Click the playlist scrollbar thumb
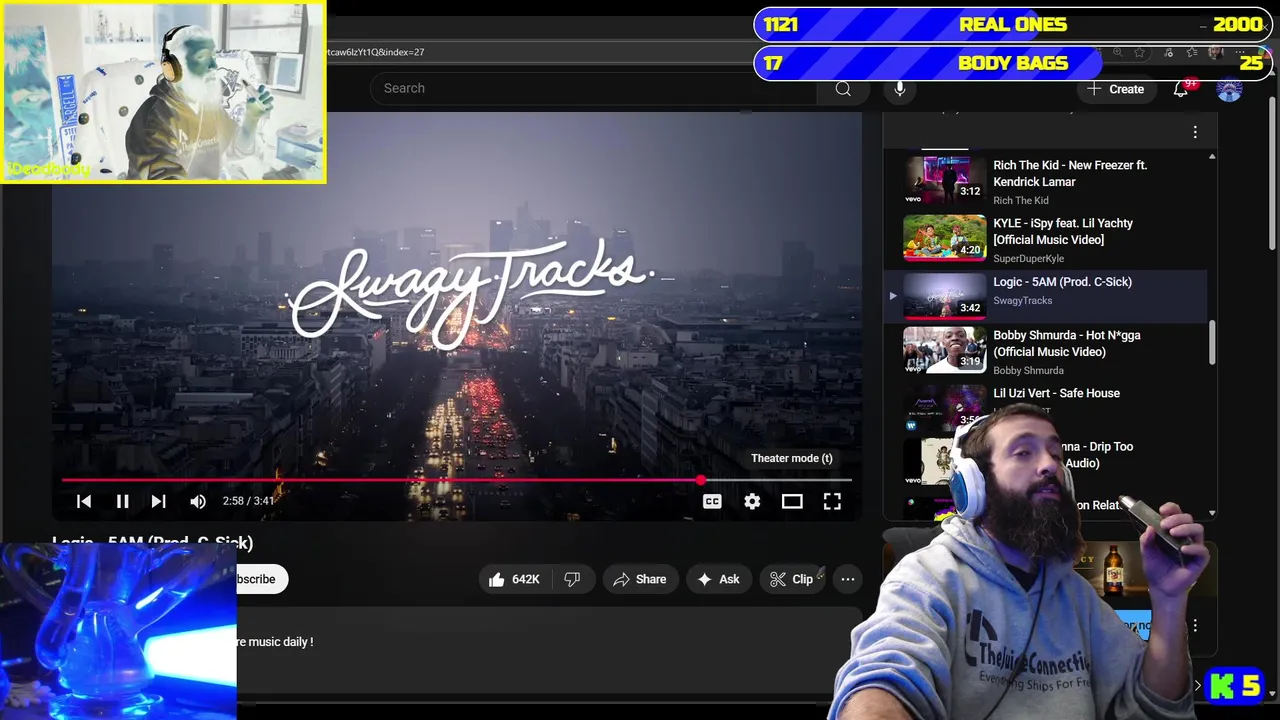This screenshot has width=1280, height=720. 1212,343
